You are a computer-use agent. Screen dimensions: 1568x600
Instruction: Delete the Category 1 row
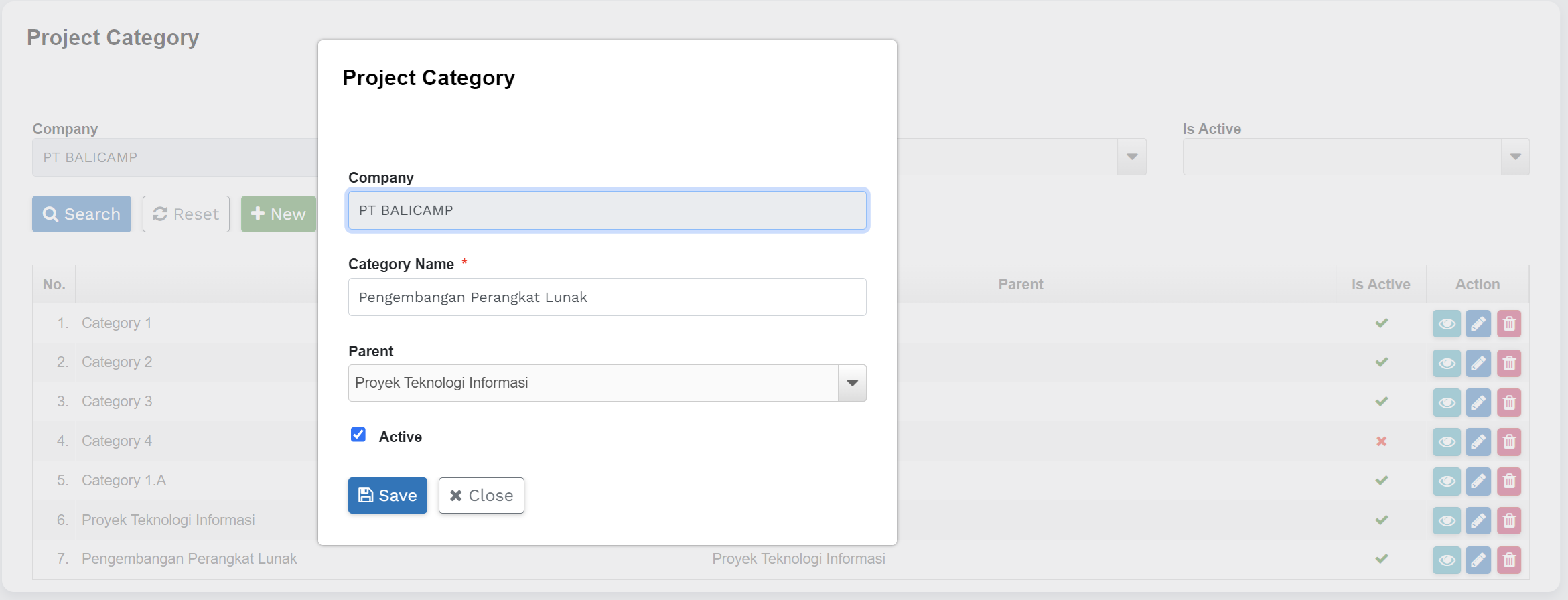pyautogui.click(x=1509, y=324)
